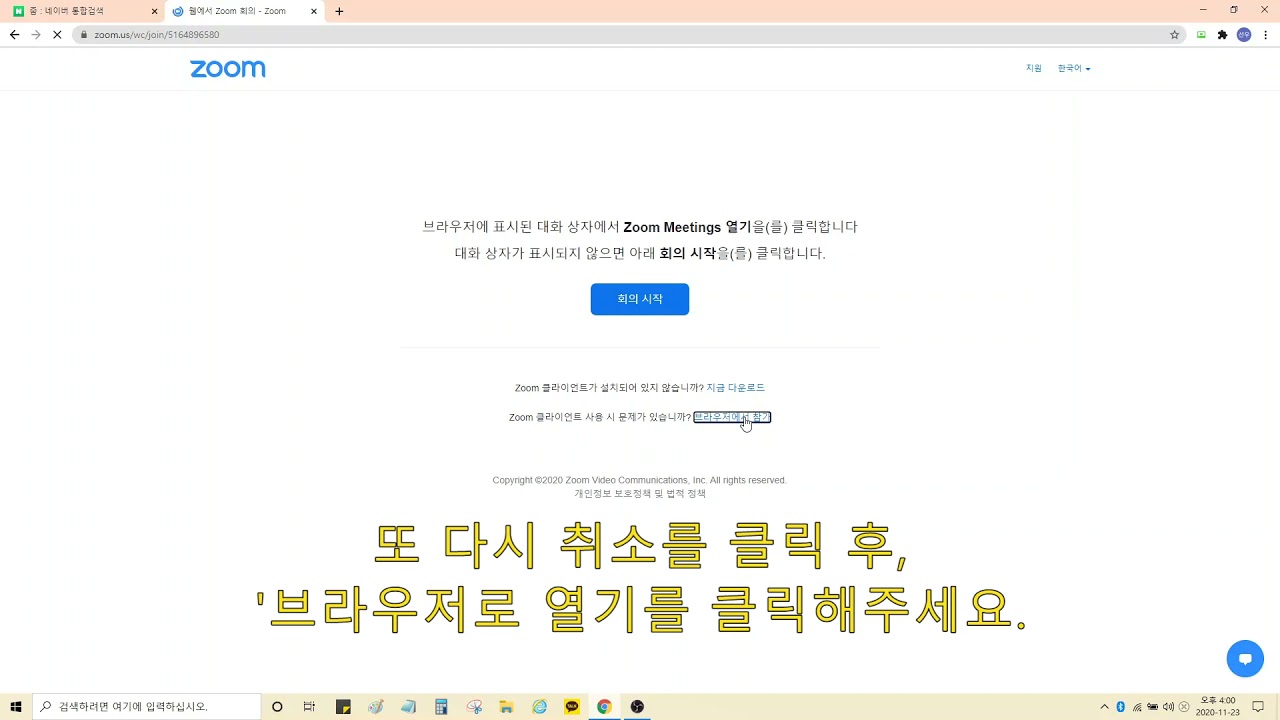Click the Windows taskbar search box

click(x=146, y=707)
